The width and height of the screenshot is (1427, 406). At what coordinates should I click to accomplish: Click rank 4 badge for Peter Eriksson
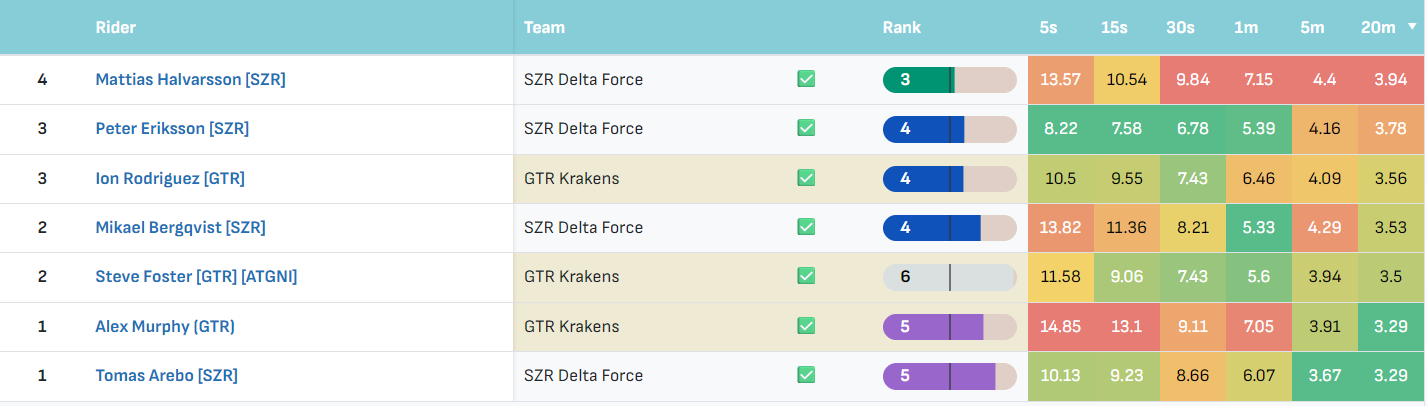tap(950, 129)
